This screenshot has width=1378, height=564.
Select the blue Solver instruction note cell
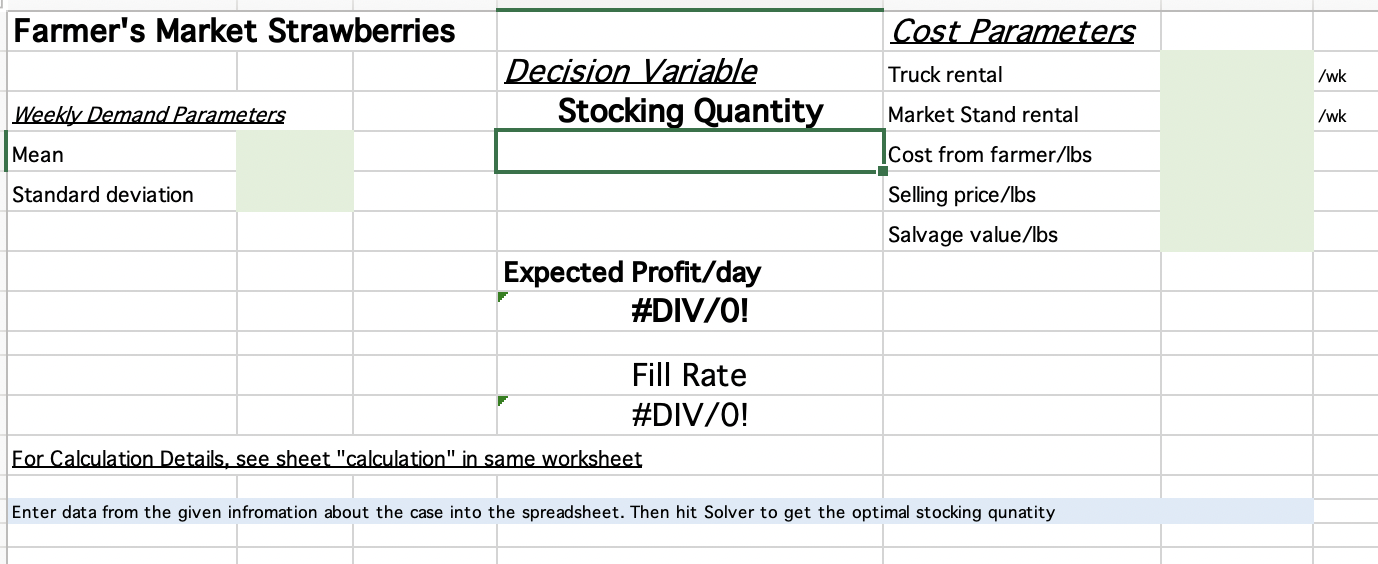coord(660,511)
